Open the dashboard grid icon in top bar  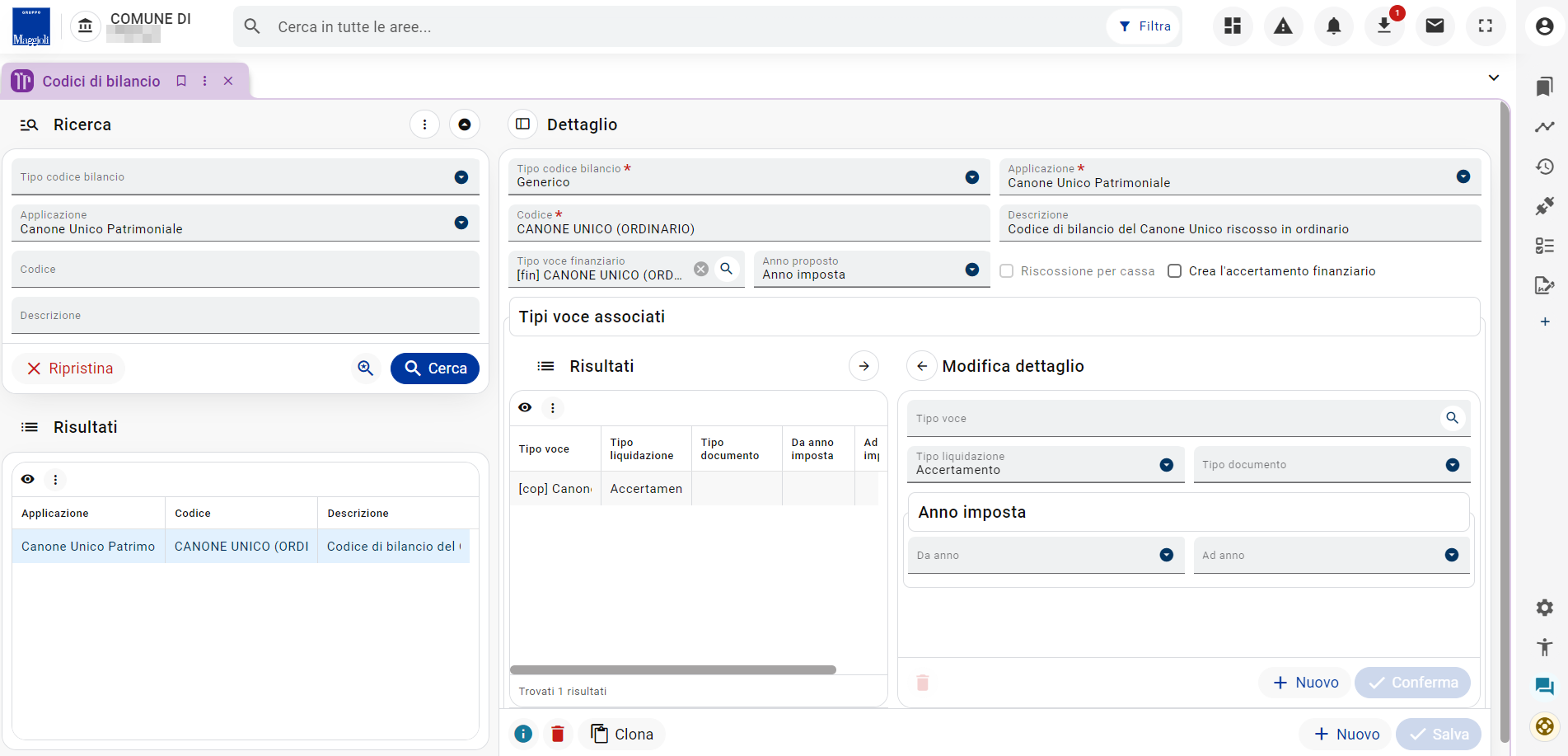pyautogui.click(x=1233, y=26)
